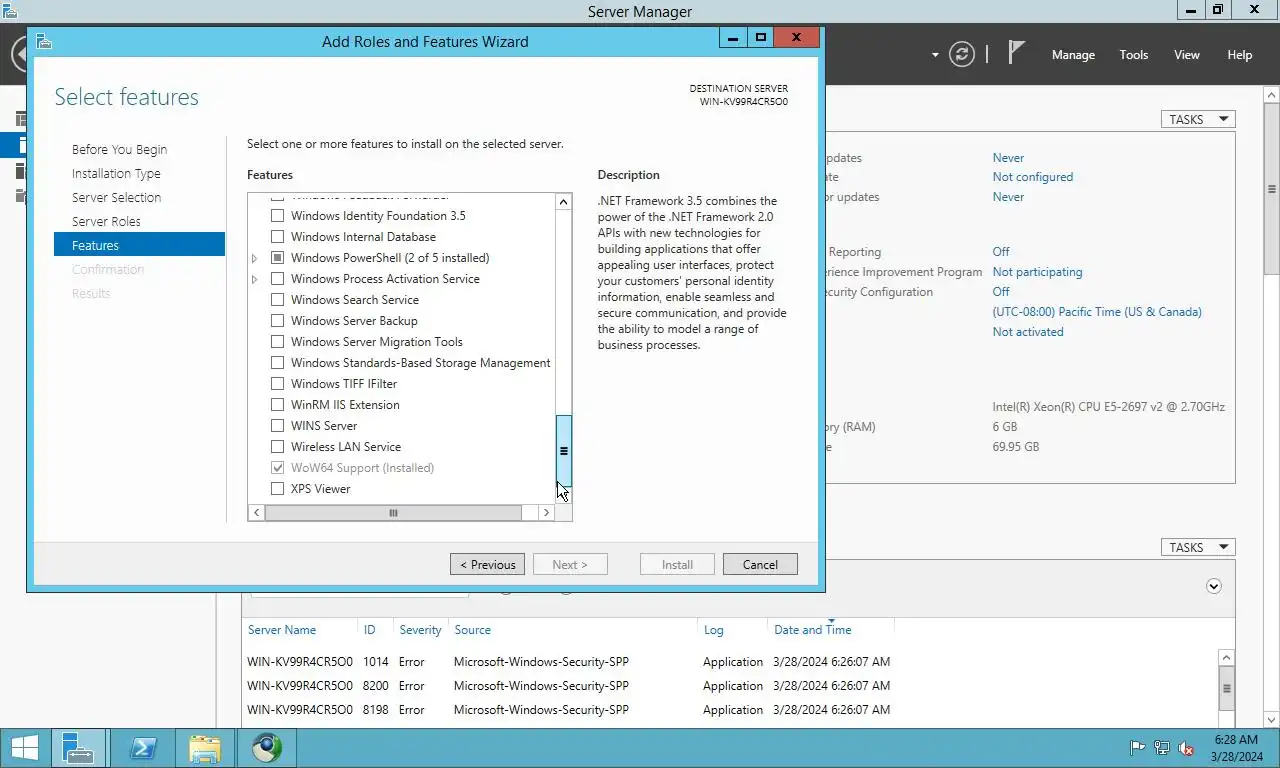Cancel the Add Roles wizard
Viewport: 1280px width, 768px height.
pos(760,564)
